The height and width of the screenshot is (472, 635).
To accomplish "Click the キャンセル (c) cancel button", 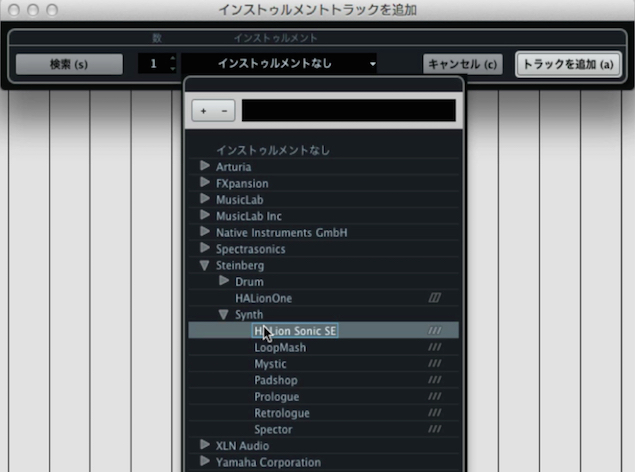I will coord(462,64).
